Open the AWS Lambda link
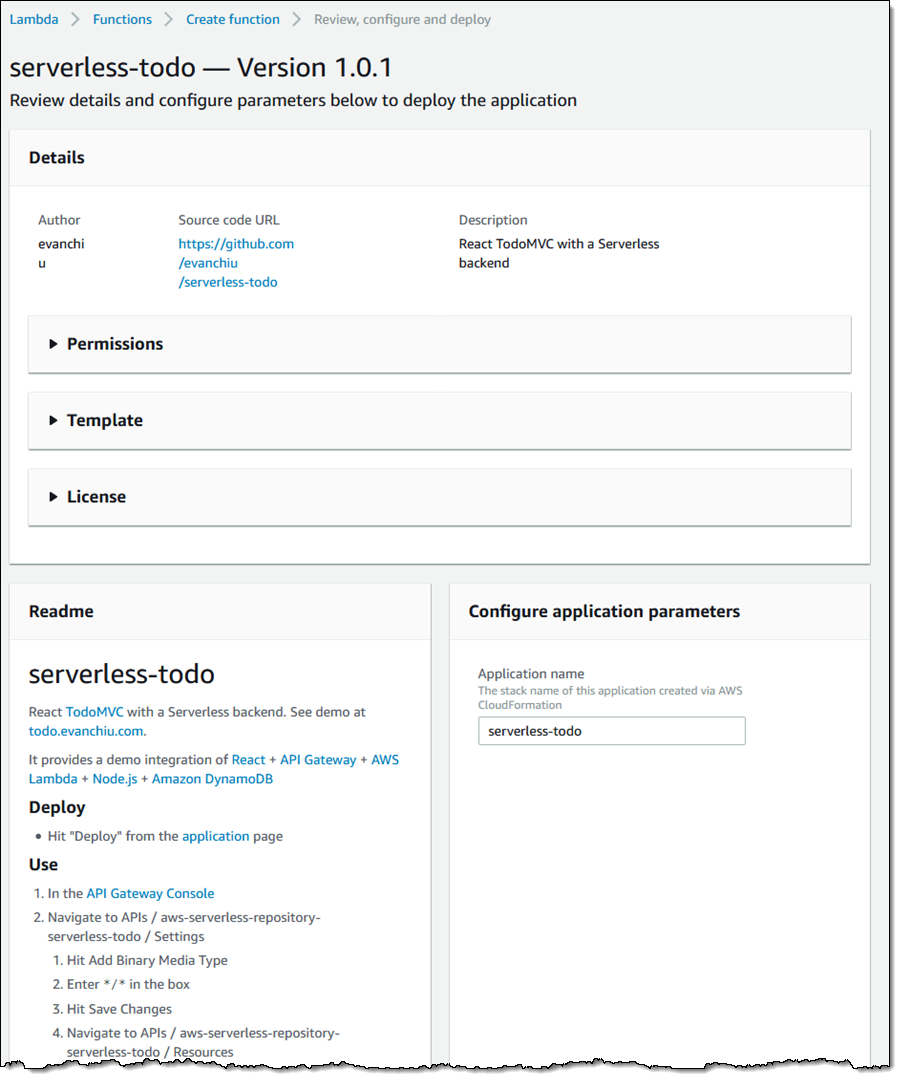 [384, 760]
